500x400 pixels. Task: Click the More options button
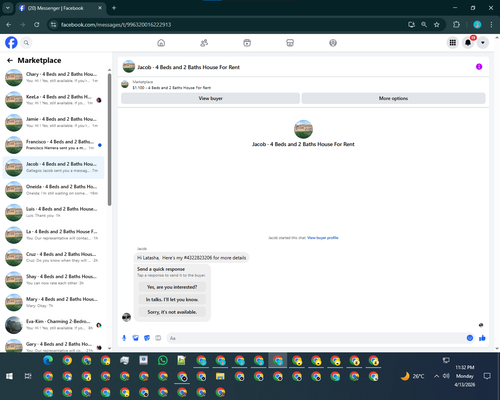[x=393, y=98]
